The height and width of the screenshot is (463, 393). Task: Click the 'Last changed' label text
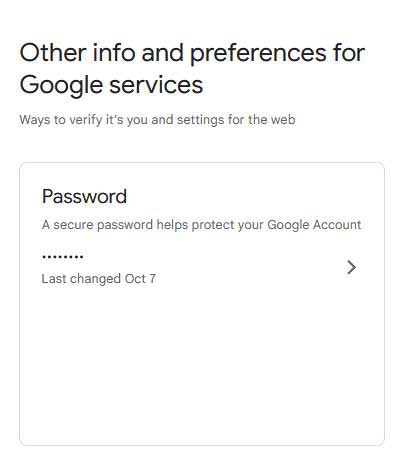(81, 279)
